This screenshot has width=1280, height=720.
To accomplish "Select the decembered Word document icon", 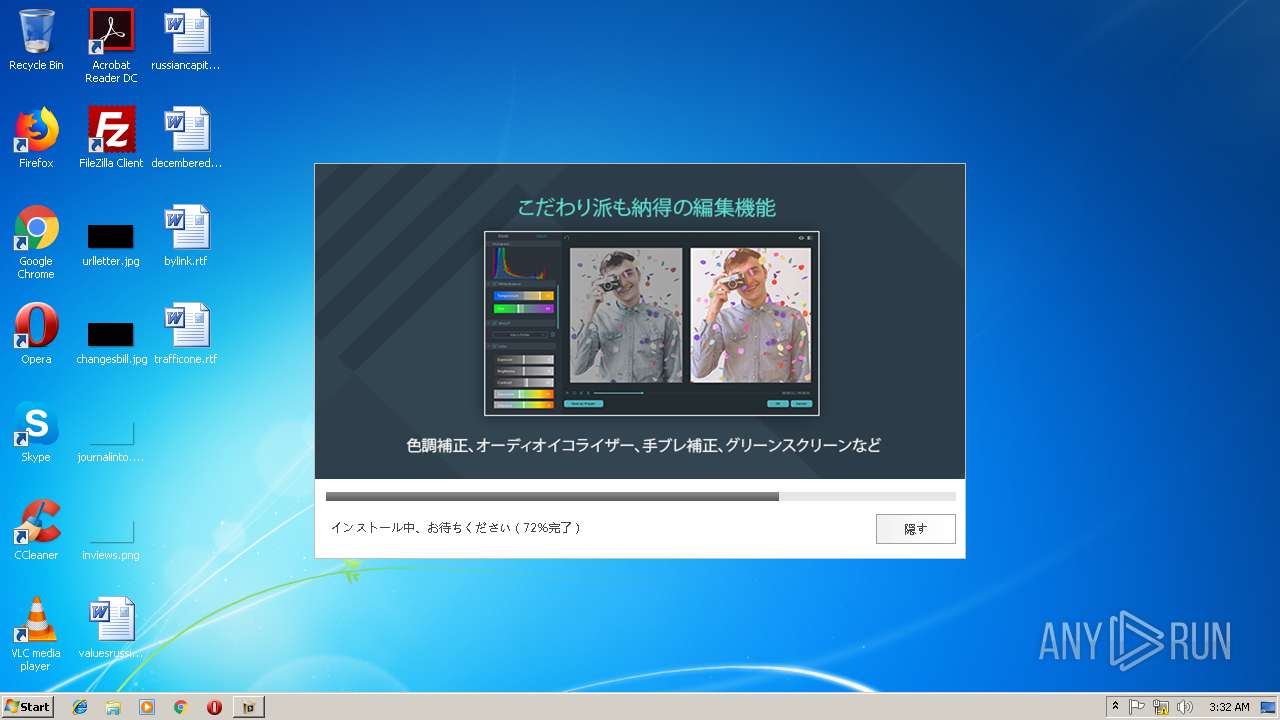I will [186, 138].
